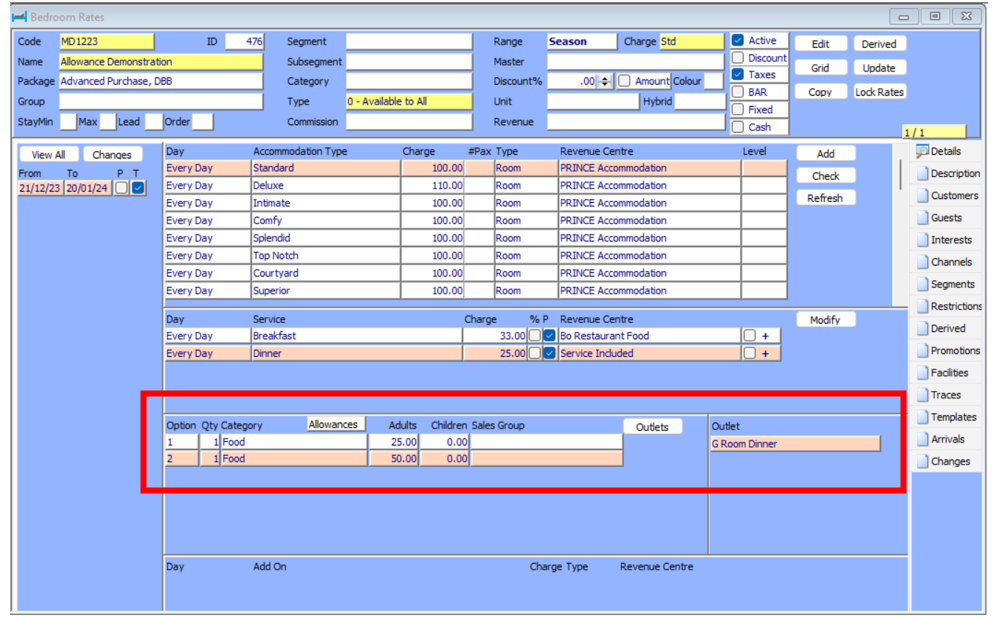Click the Package field Advanced Purchase, DBB
Image resolution: width=997 pixels, height=617 pixels.
[x=161, y=81]
